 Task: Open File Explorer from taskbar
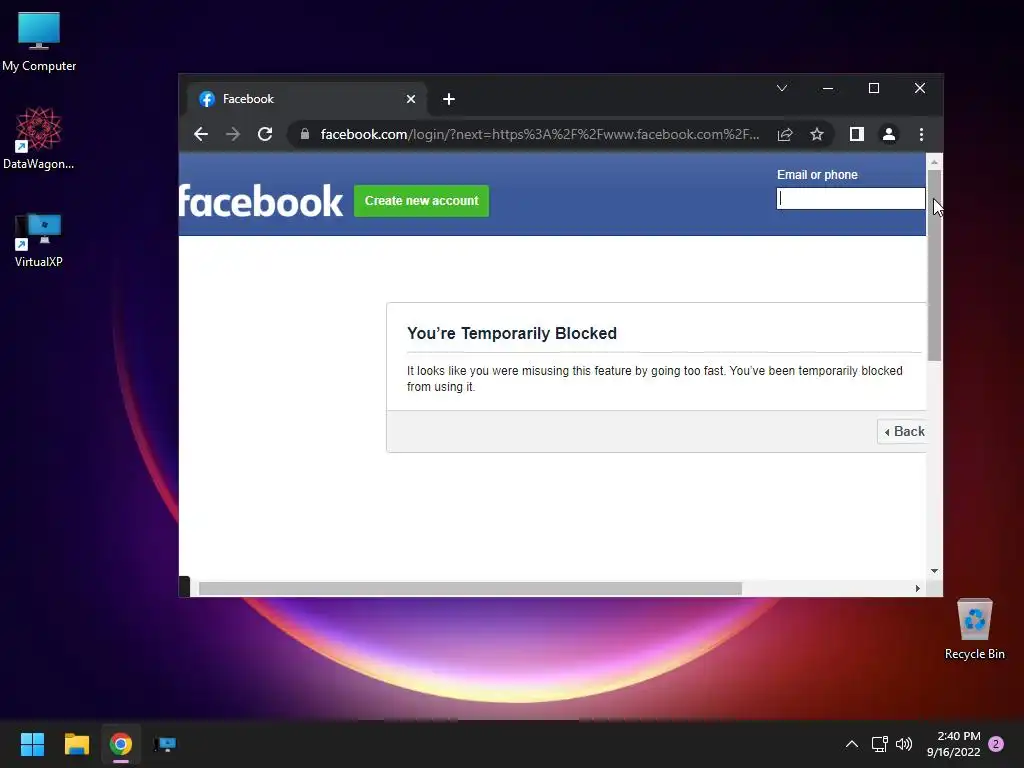click(76, 744)
